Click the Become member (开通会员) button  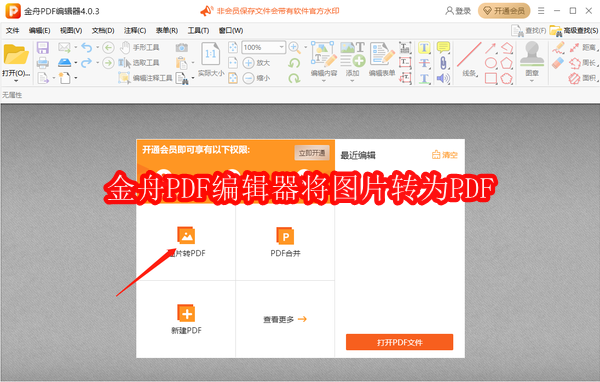click(x=504, y=11)
